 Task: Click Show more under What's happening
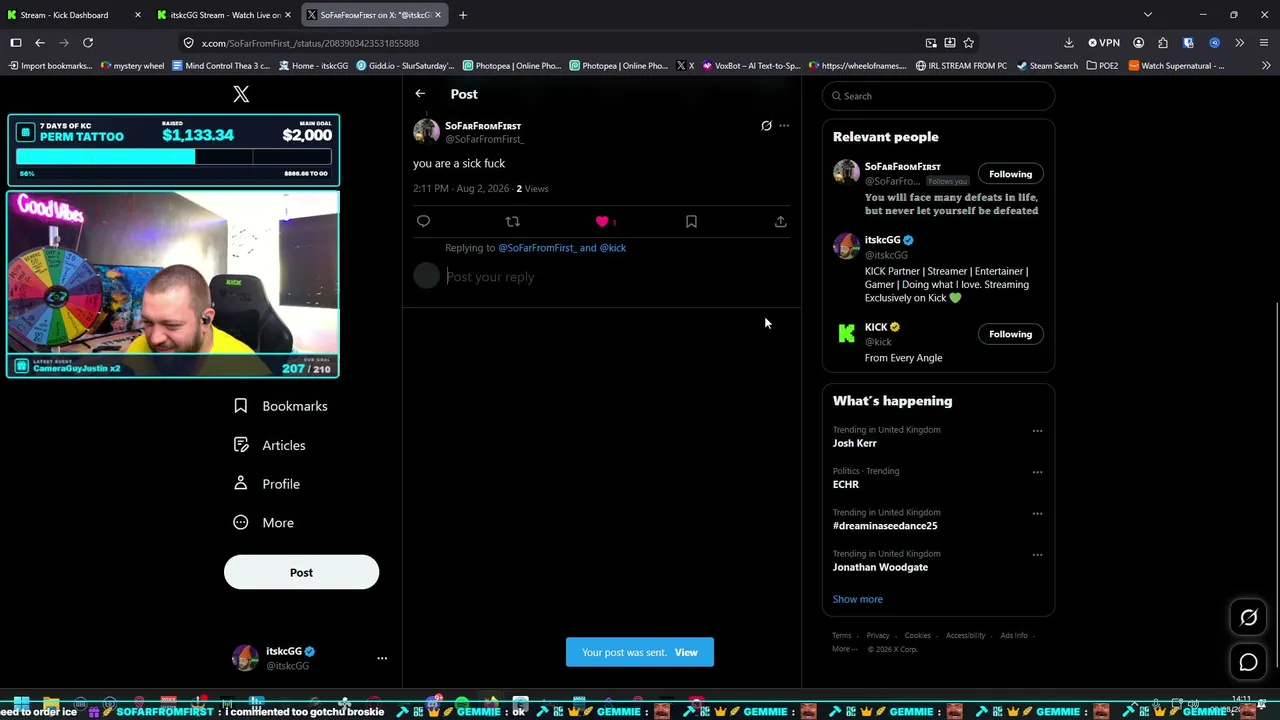(x=858, y=599)
